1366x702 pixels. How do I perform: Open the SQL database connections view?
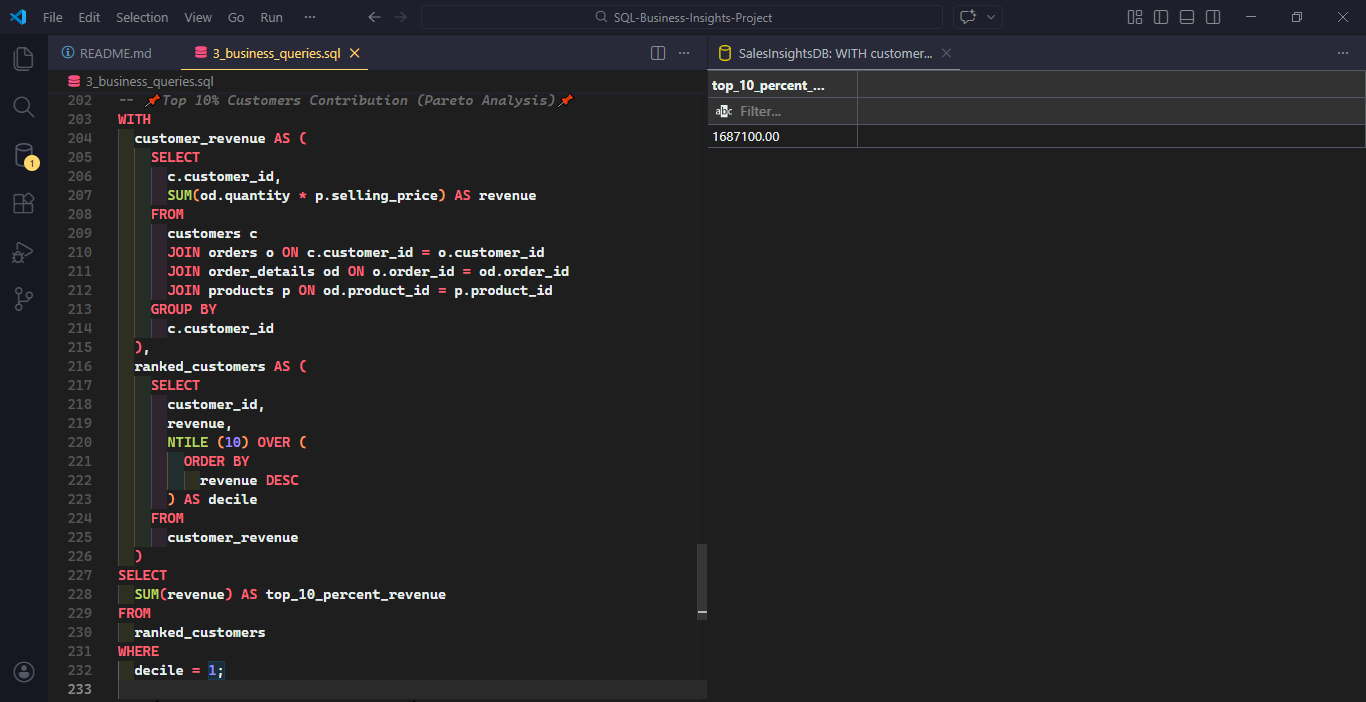[23, 155]
